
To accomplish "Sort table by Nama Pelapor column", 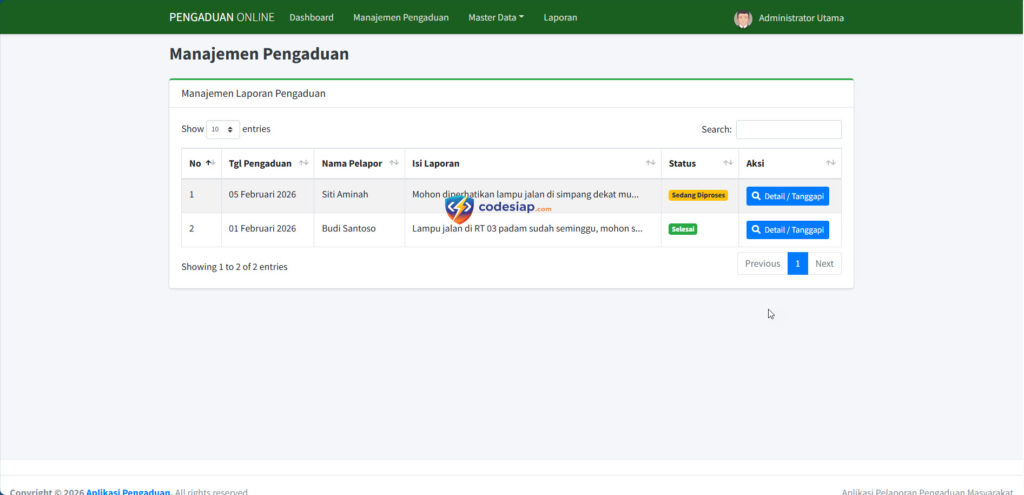I will coord(394,163).
